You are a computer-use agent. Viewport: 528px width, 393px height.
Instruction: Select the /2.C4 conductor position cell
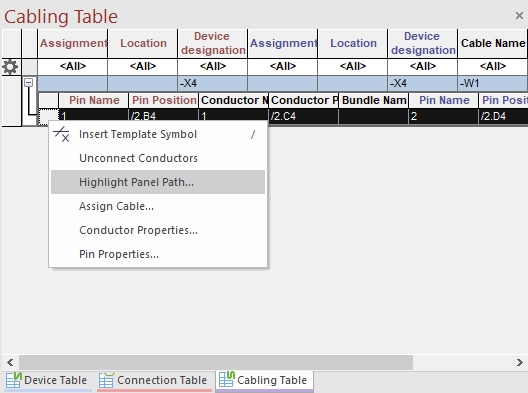pyautogui.click(x=304, y=116)
